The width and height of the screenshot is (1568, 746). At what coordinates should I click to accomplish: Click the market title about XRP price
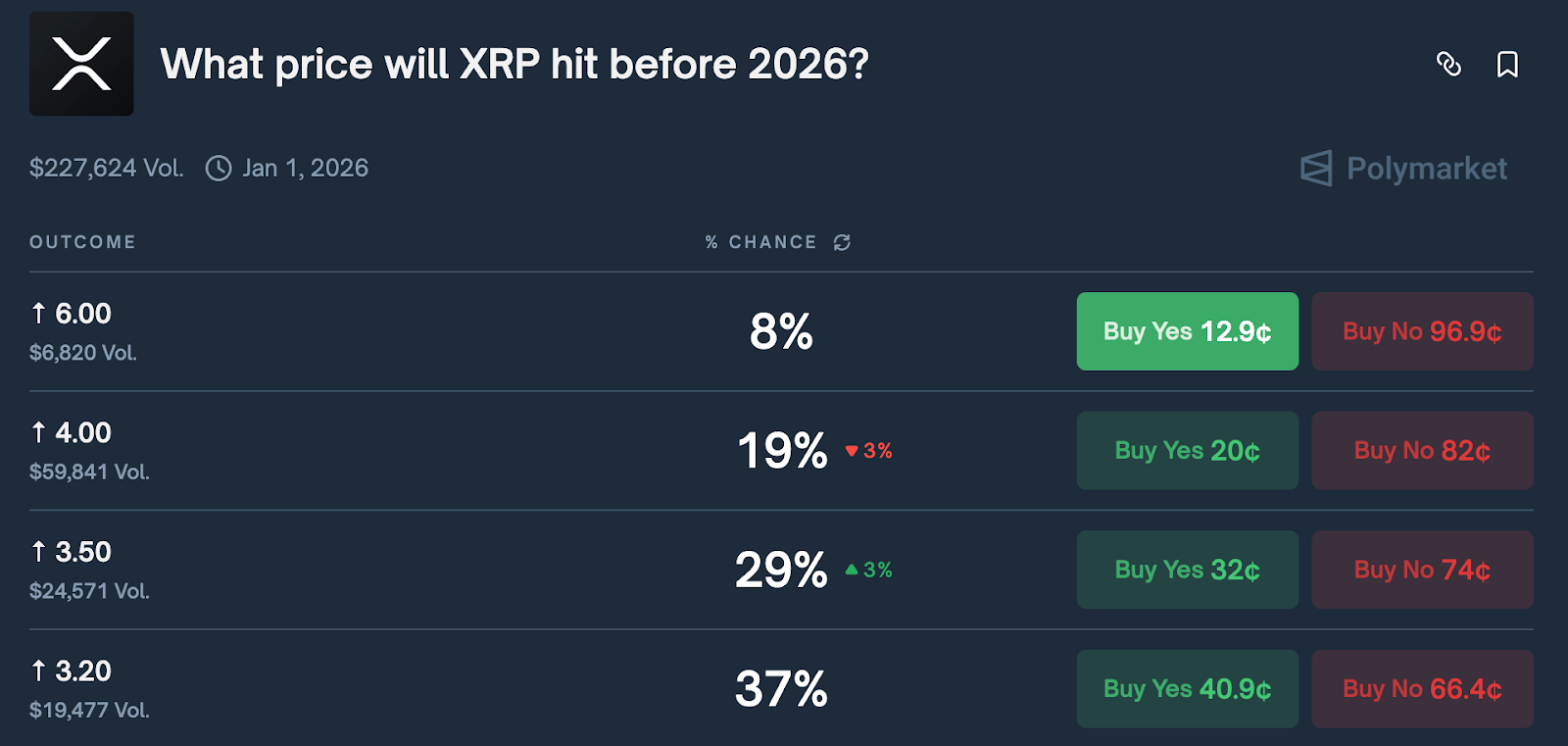514,65
